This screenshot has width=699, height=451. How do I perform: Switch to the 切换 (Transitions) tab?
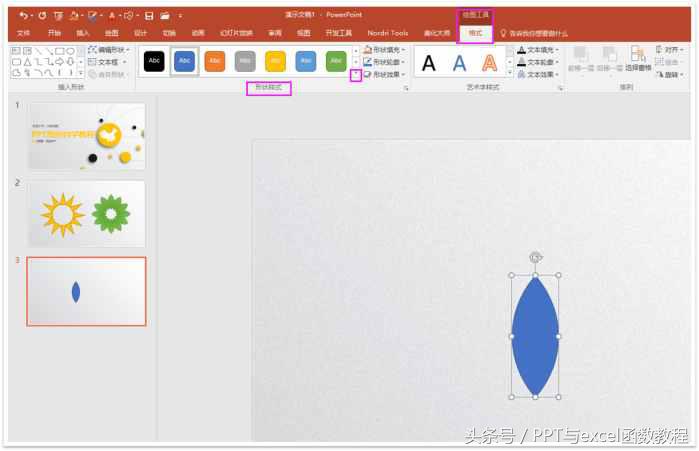[x=169, y=33]
